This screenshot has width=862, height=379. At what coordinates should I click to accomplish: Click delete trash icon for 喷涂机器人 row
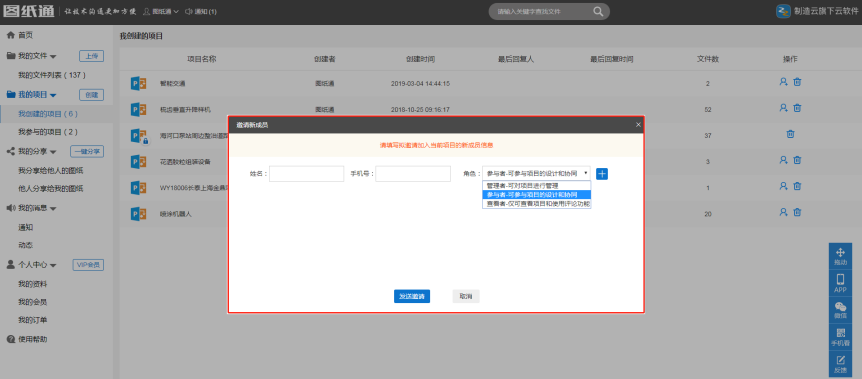[x=797, y=212]
